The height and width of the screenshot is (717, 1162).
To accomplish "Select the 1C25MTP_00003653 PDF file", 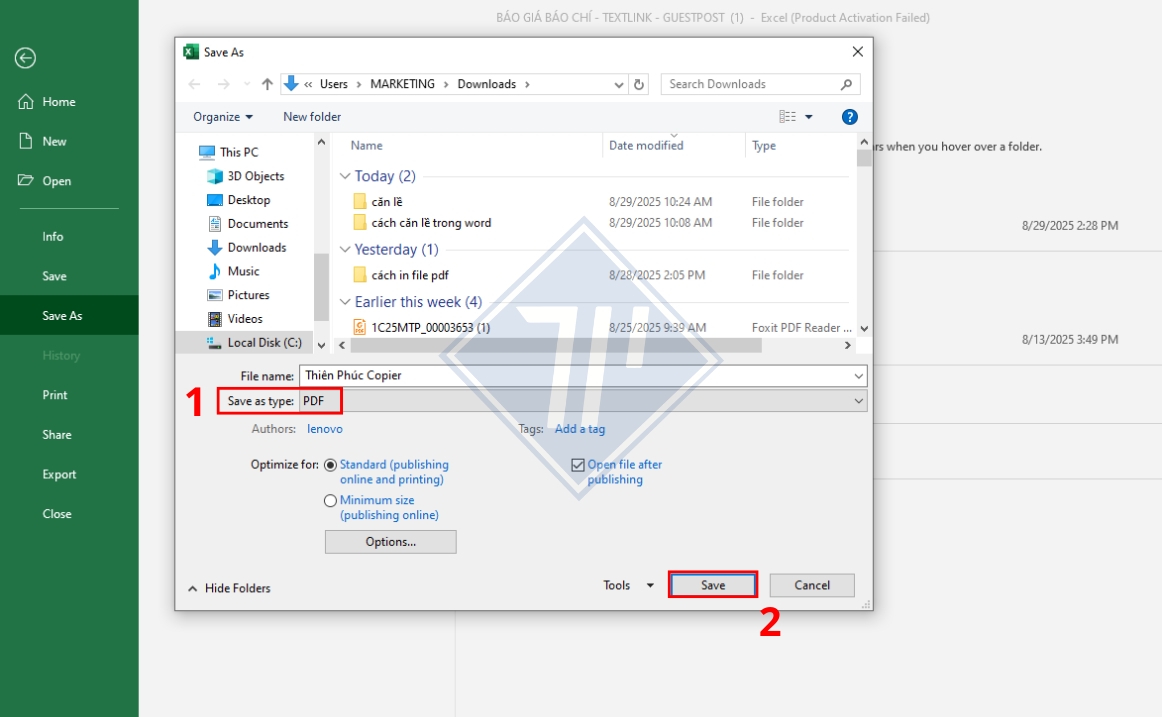I will (430, 327).
